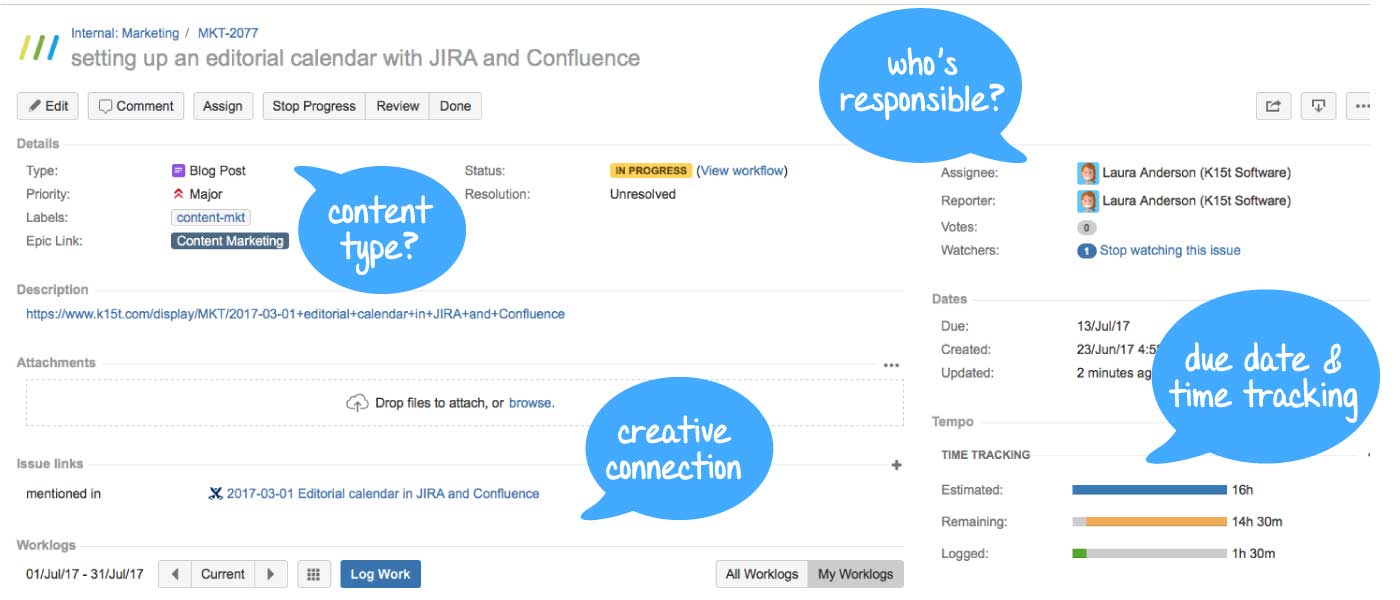Click Stop watching this issue
Viewport: 1400px width, 600px height.
1170,251
